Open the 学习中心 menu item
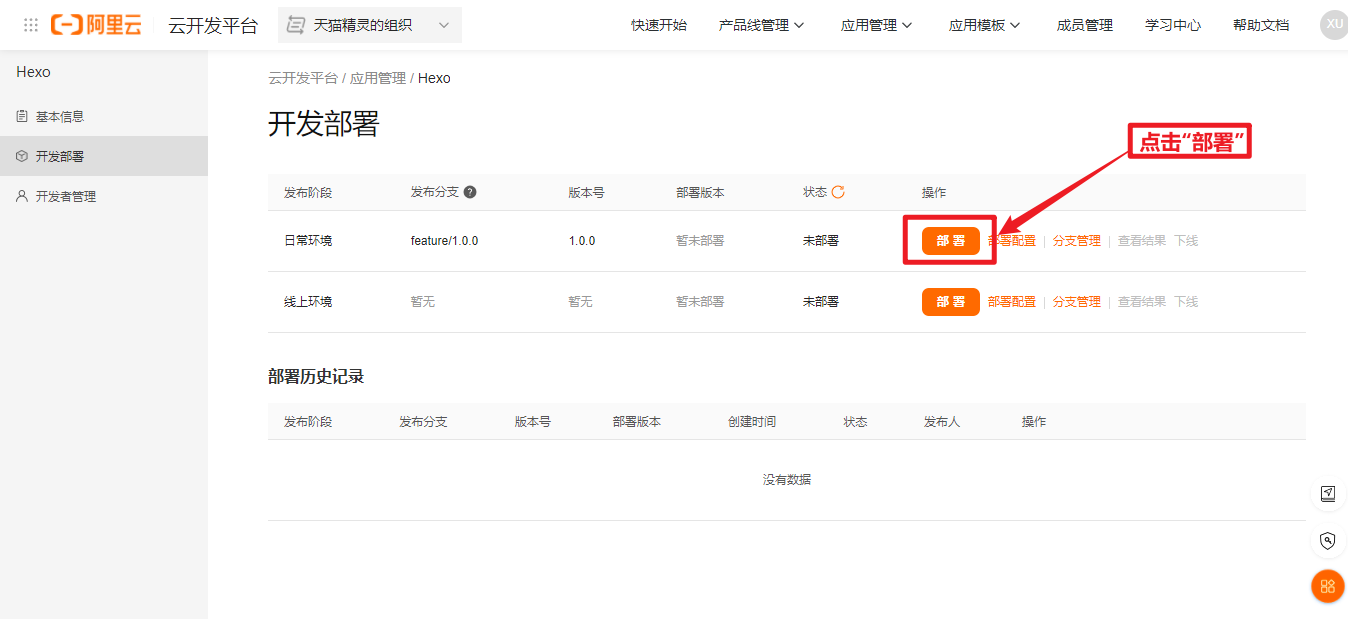 point(1173,25)
